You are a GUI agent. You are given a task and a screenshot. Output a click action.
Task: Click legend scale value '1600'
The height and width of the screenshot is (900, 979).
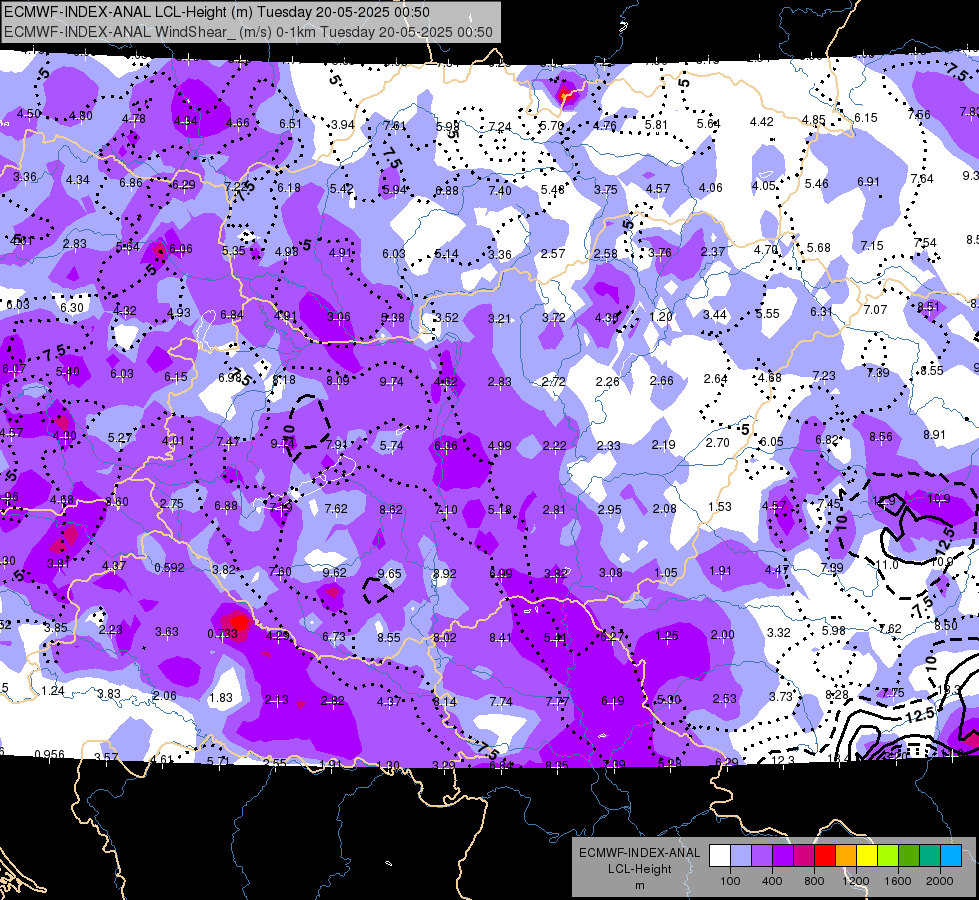tap(897, 881)
